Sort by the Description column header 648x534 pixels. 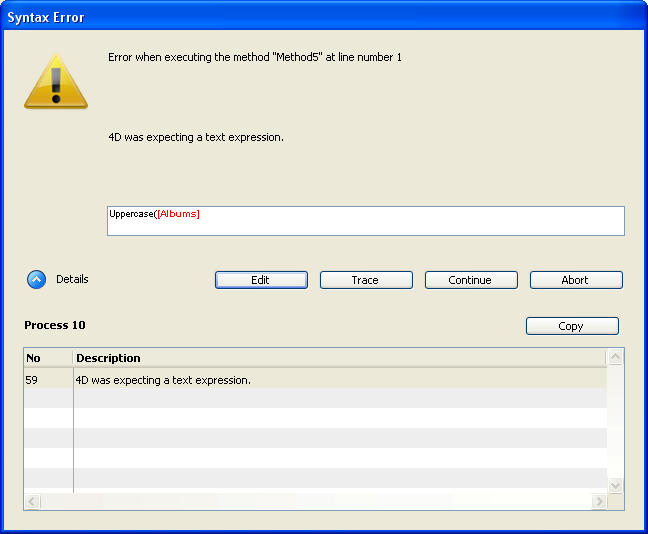click(338, 358)
